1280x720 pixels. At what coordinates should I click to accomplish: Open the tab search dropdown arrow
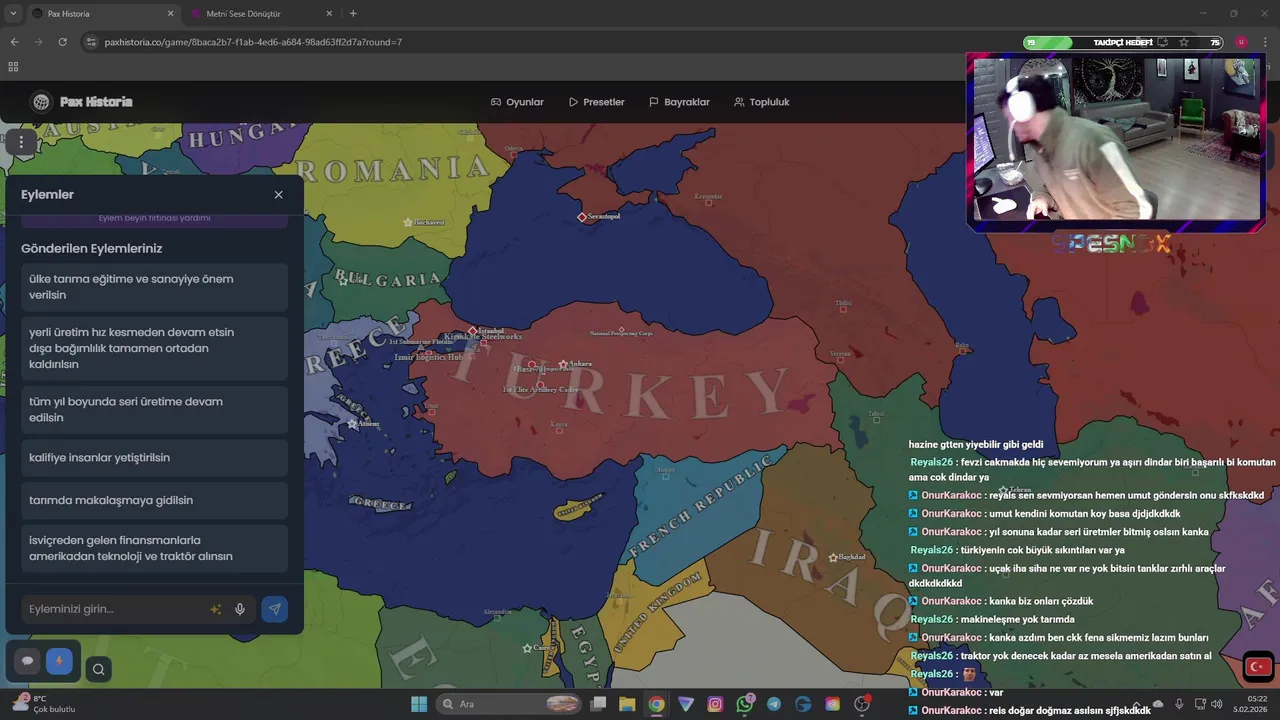12,14
